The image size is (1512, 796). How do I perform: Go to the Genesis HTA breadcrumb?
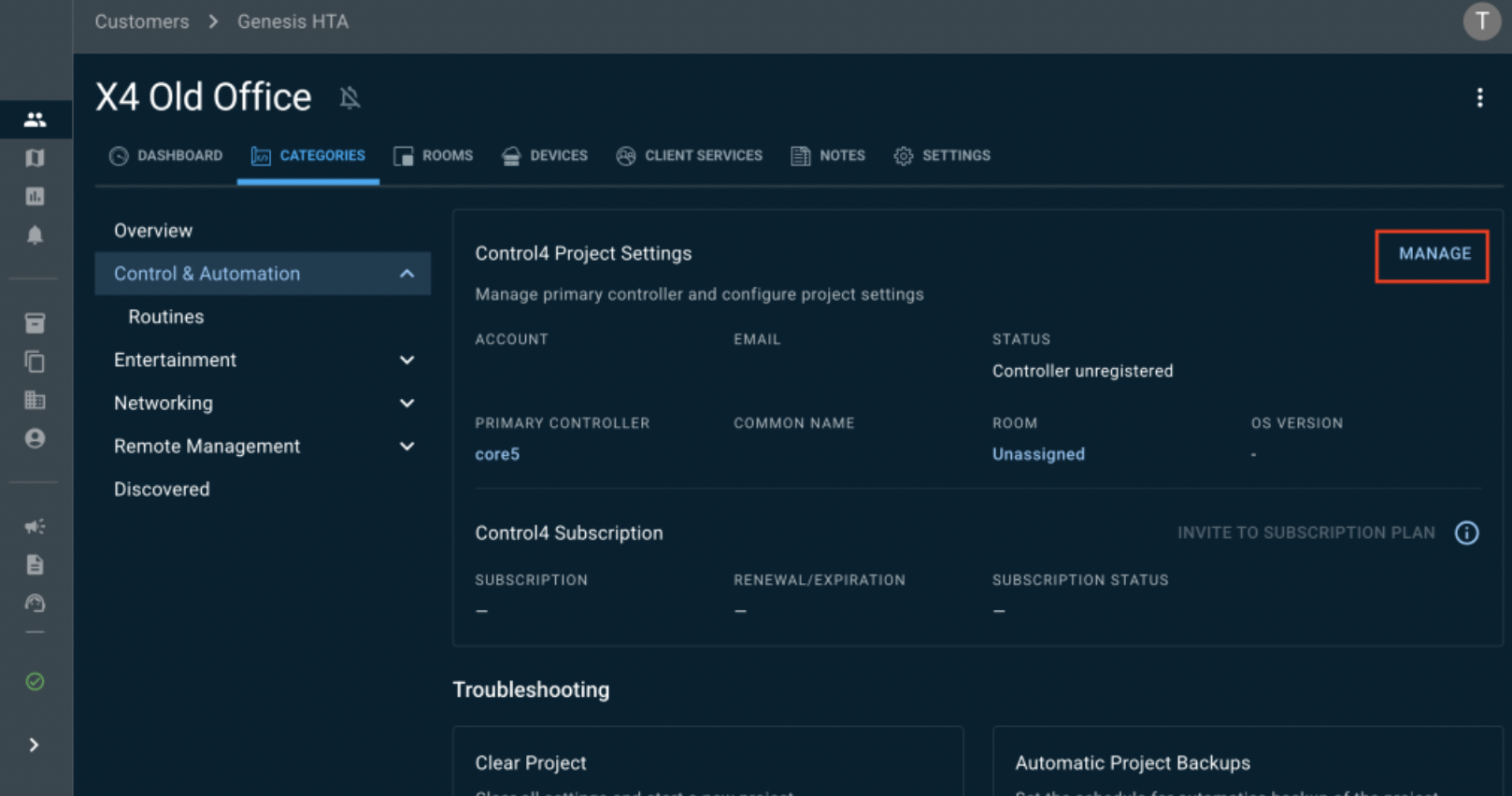click(292, 21)
